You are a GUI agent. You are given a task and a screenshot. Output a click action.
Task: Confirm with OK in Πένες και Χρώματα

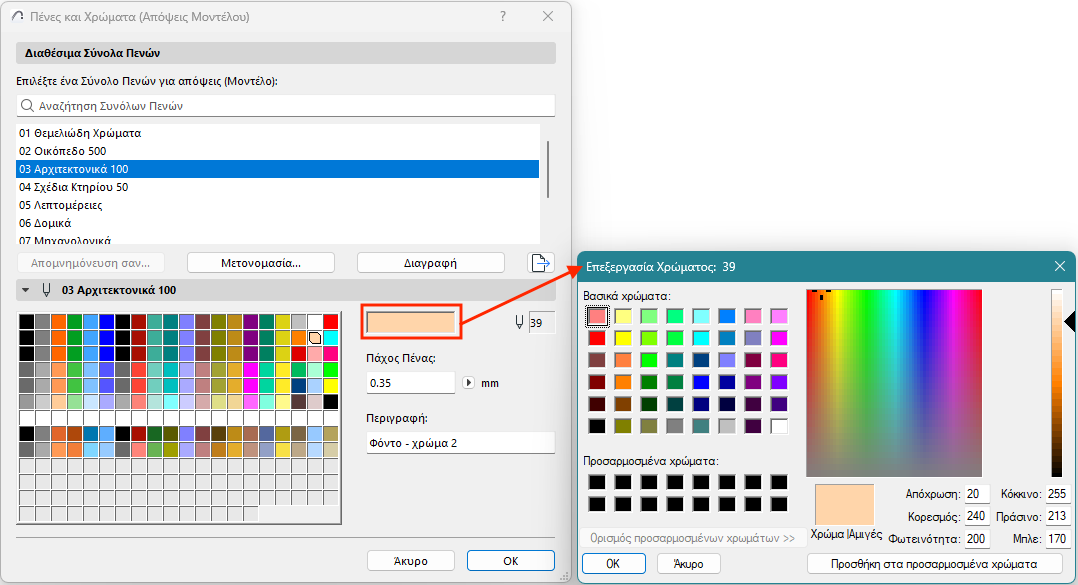[510, 560]
